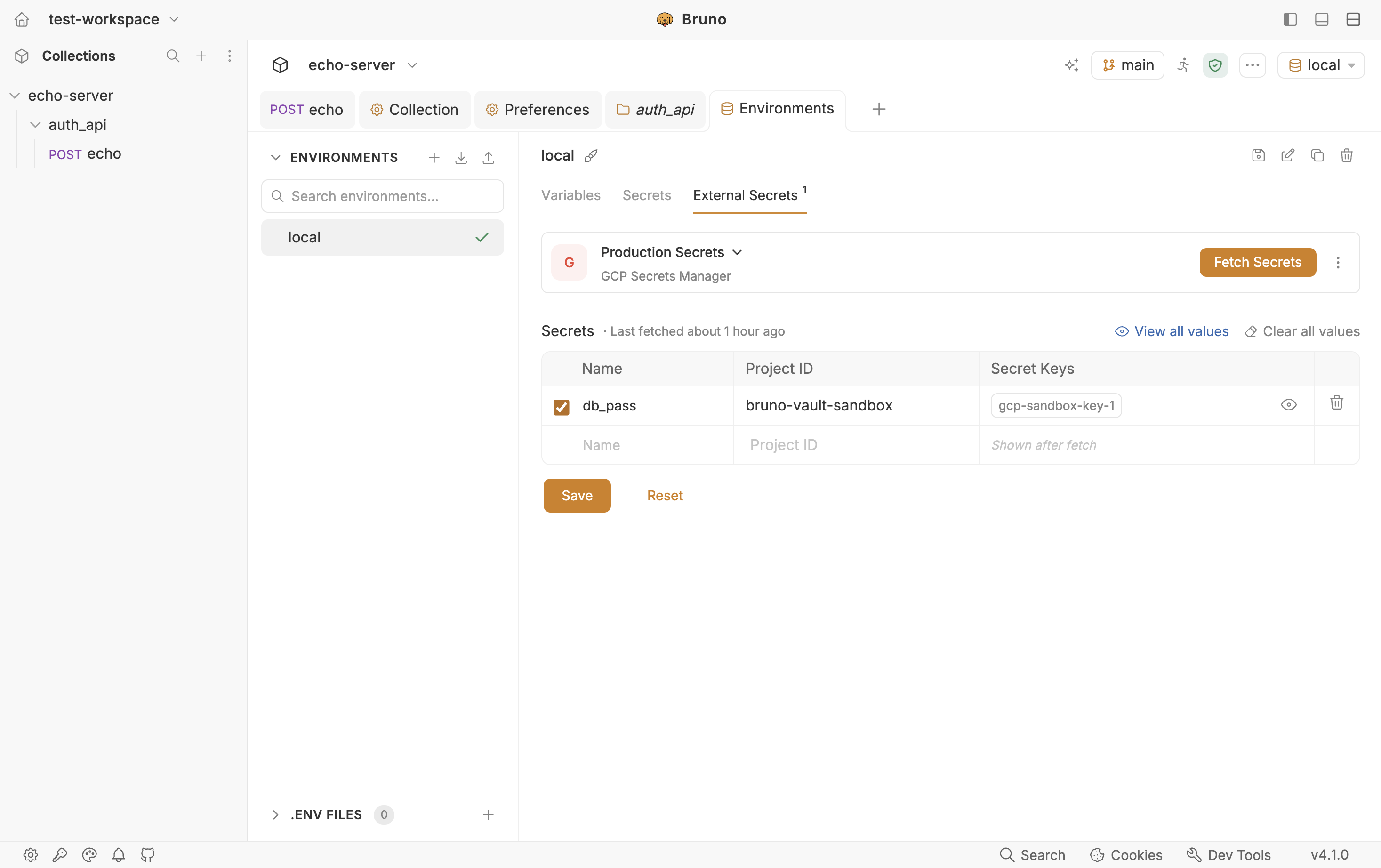The image size is (1381, 868).
Task: Open the AI sparkle assistant icon
Action: (x=1071, y=65)
